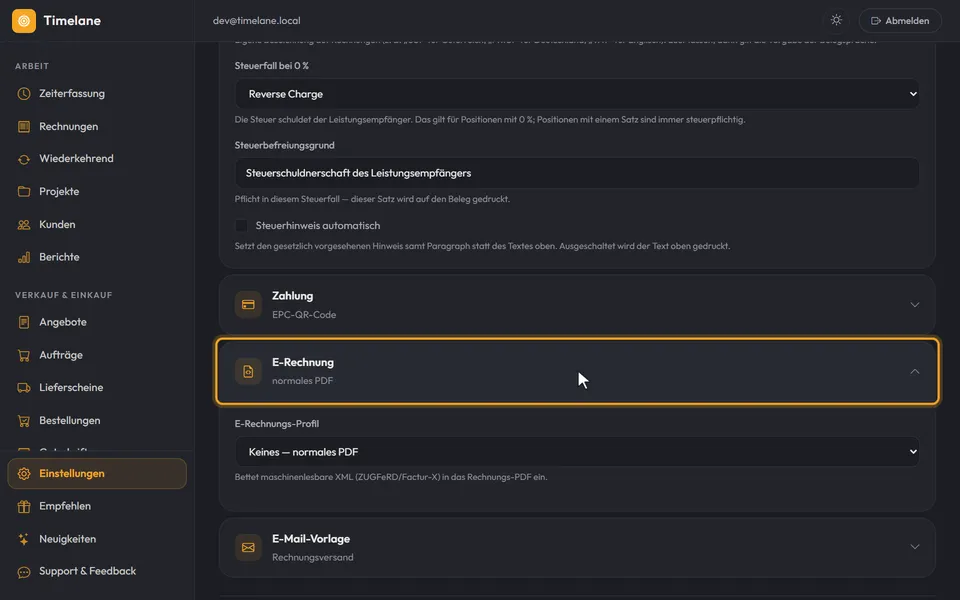Click the folder icon beside Projekte
Screen dimensions: 960x600
24,192
